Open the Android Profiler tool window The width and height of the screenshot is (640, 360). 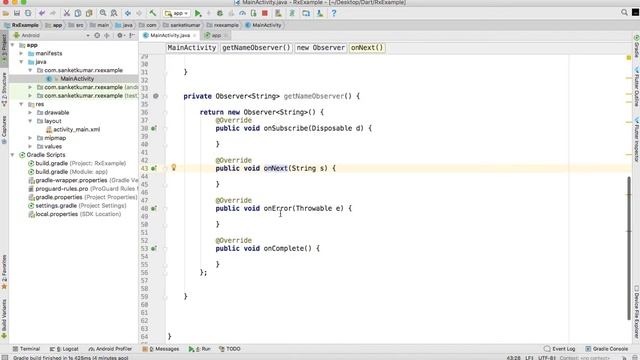pyautogui.click(x=110, y=349)
